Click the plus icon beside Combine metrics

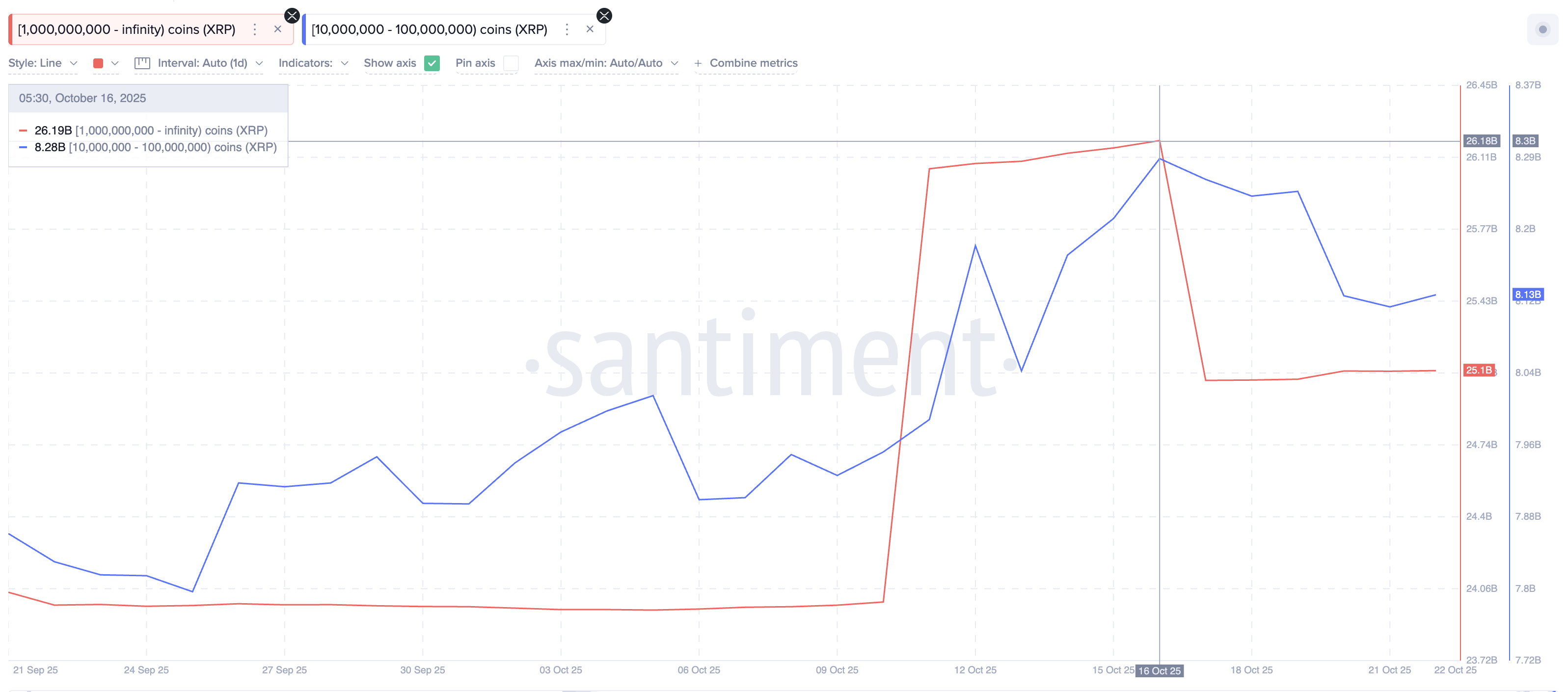click(698, 63)
